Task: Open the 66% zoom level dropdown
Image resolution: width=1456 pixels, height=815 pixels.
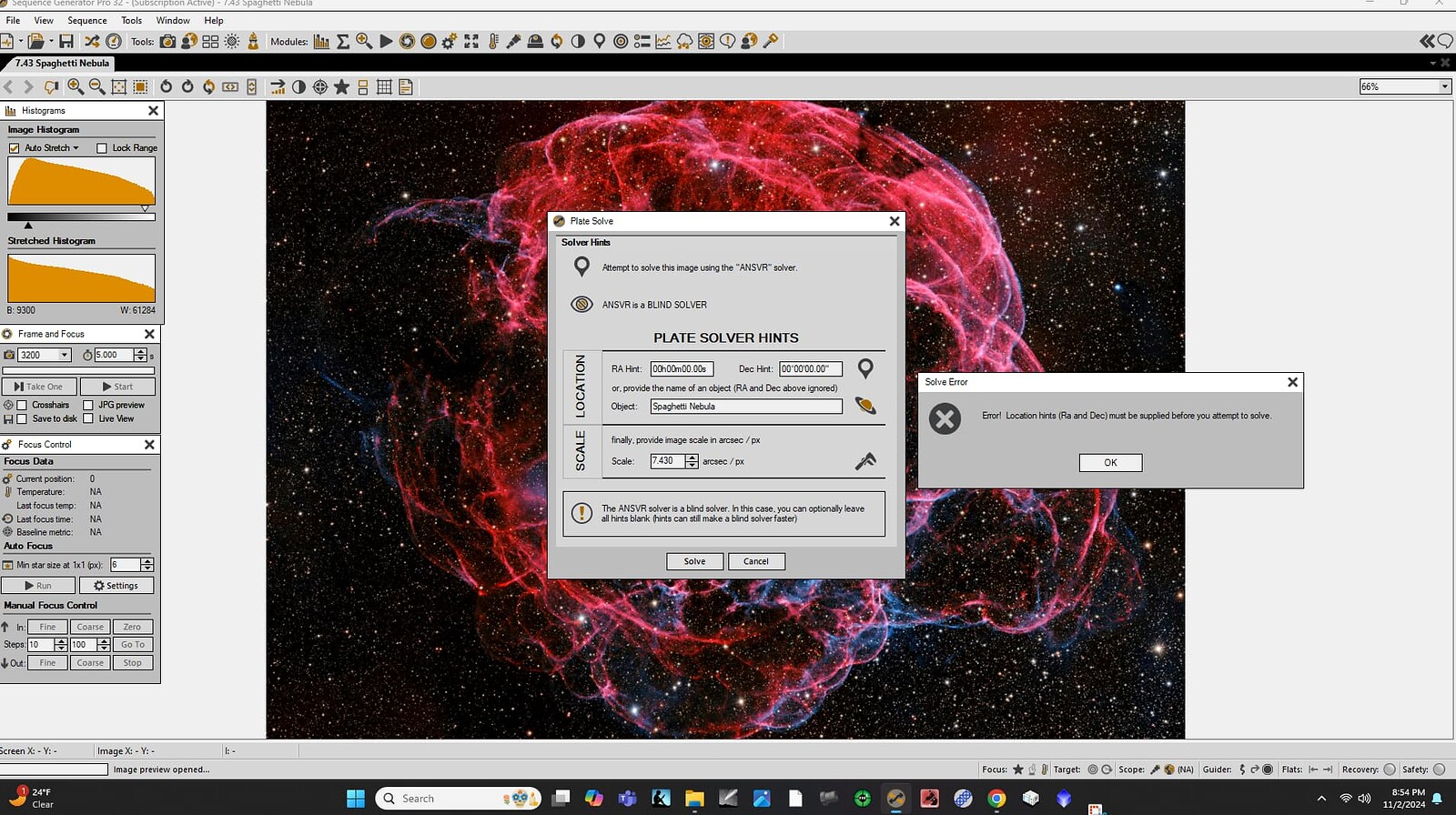Action: (1444, 86)
